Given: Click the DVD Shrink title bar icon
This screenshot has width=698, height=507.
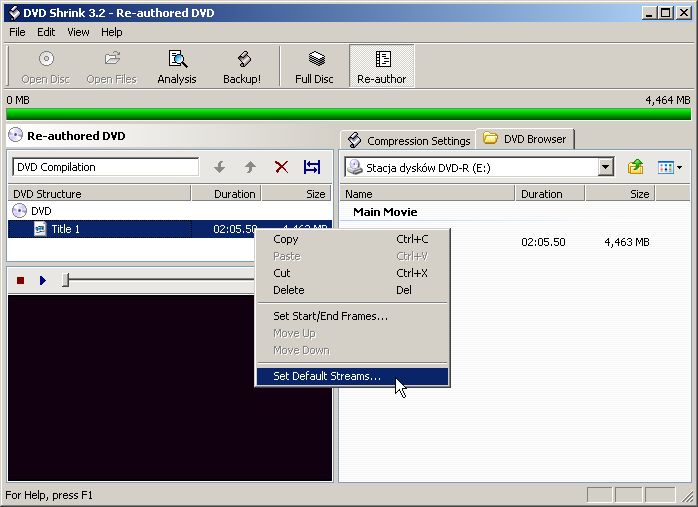Looking at the screenshot, I should tap(14, 13).
